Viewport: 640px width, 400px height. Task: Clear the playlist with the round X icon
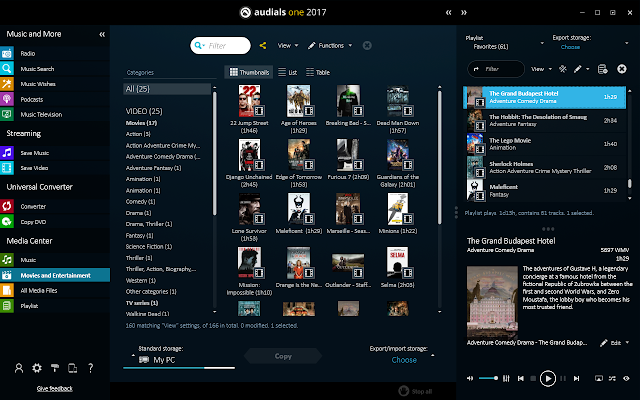click(x=622, y=69)
